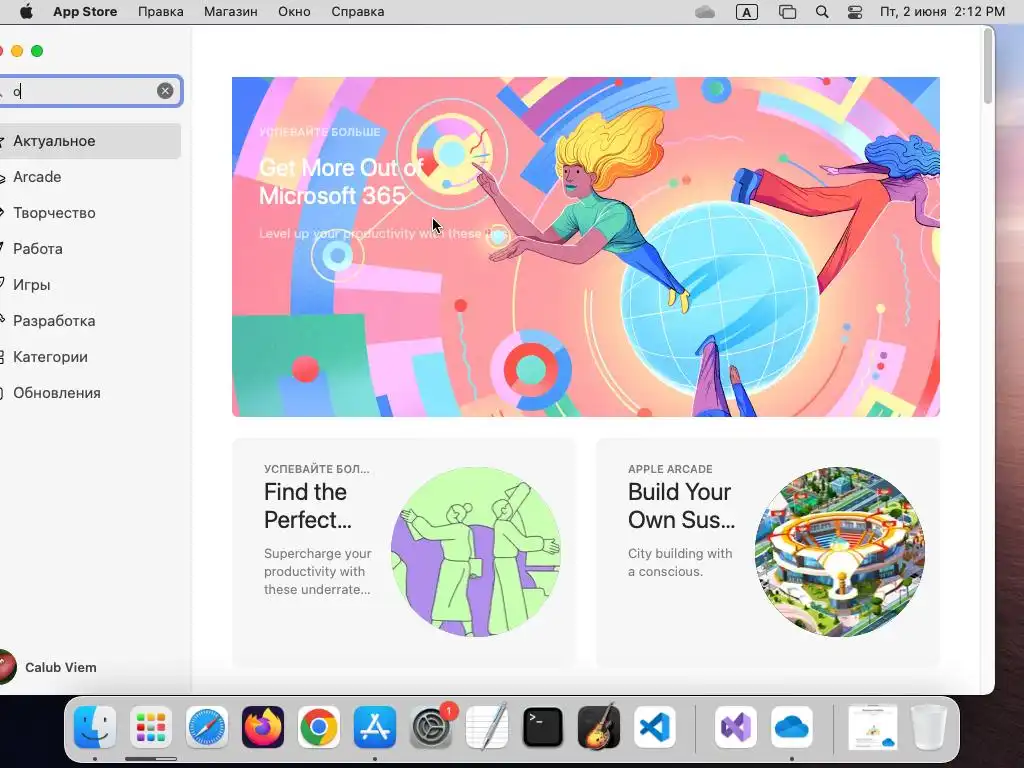Open the App Store menu in menu bar
Screen dimensions: 1024x768
click(85, 12)
